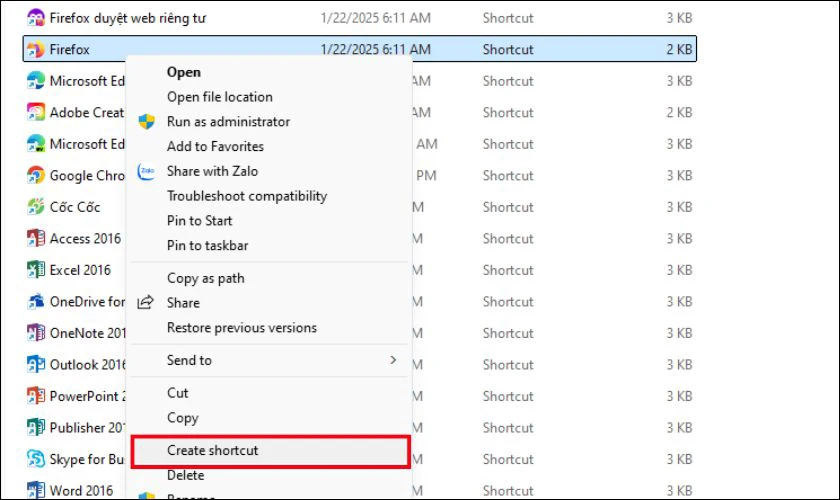Click the "Word 2016" file name
Screen dimensions: 840x500
[x=81, y=490]
